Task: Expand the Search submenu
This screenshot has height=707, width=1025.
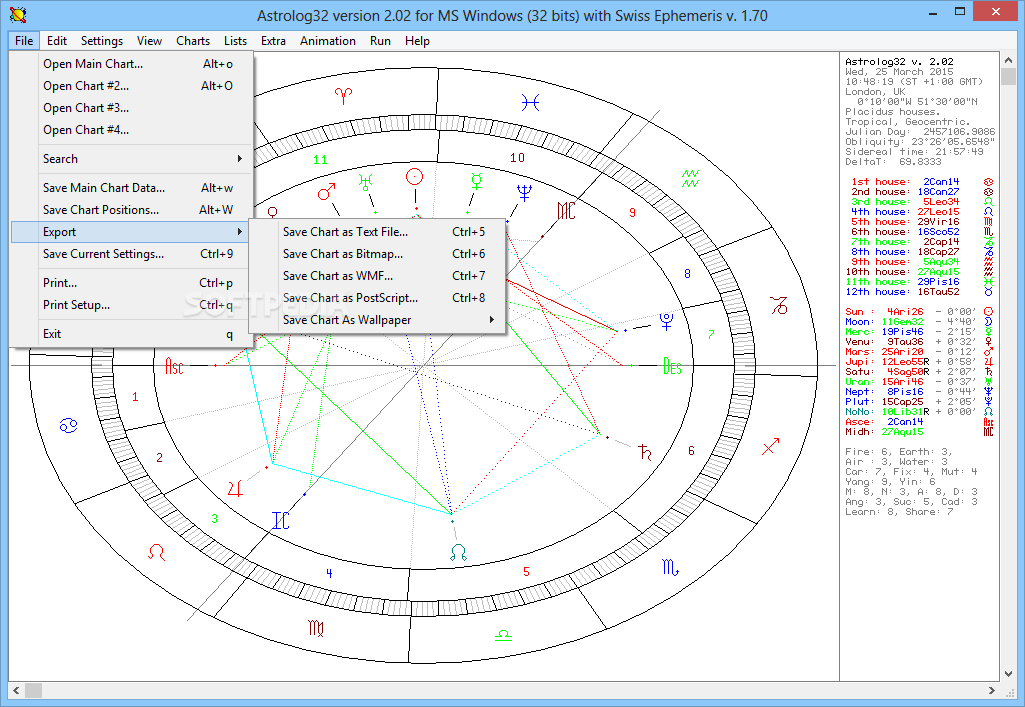Action: 131,159
